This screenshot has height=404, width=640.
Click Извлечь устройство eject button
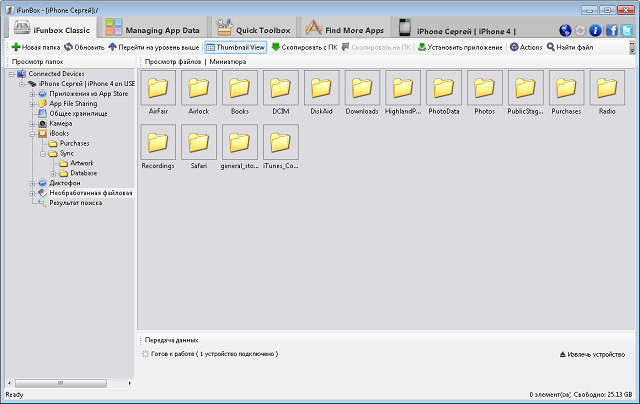pos(592,355)
